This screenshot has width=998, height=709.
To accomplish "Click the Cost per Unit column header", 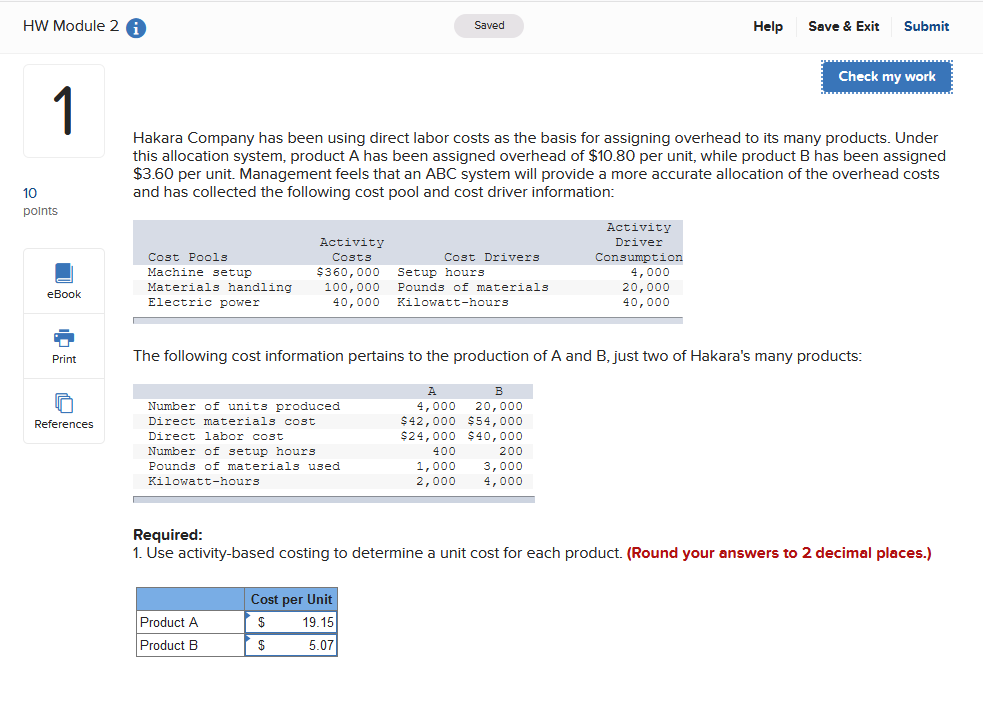I will click(291, 598).
